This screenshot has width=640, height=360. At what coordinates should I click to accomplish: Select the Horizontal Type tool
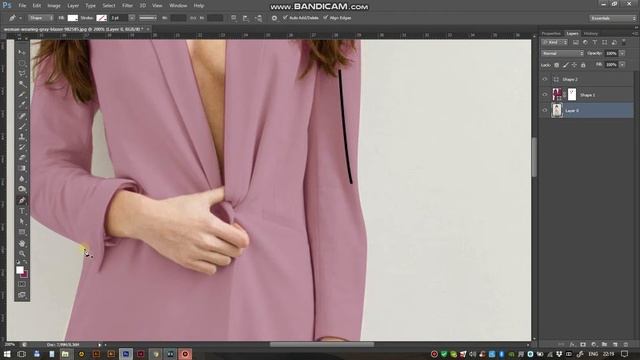[22, 211]
